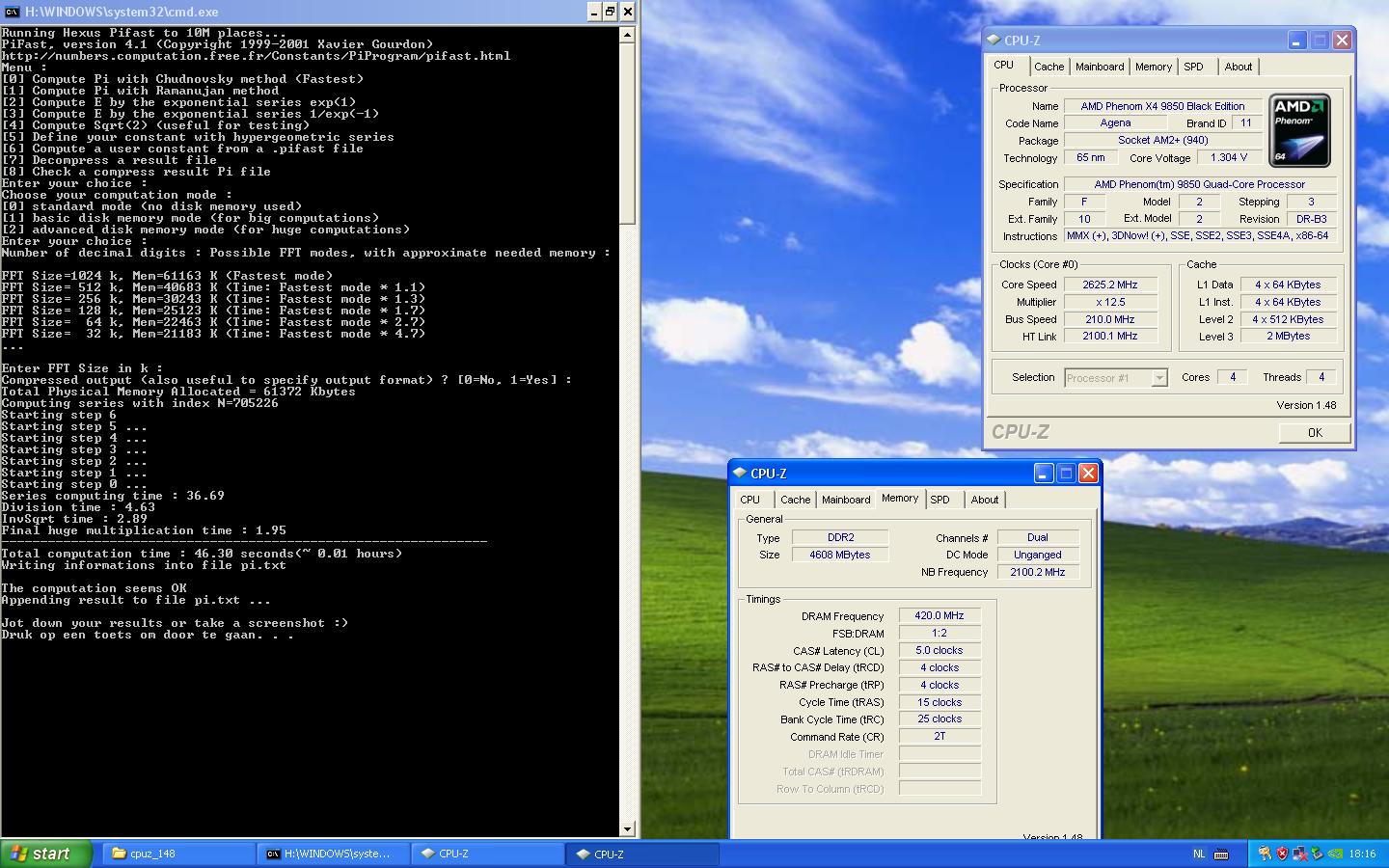1389x868 pixels.
Task: Click the Level 3 cache value 2 MBytes
Action: 1289,337
